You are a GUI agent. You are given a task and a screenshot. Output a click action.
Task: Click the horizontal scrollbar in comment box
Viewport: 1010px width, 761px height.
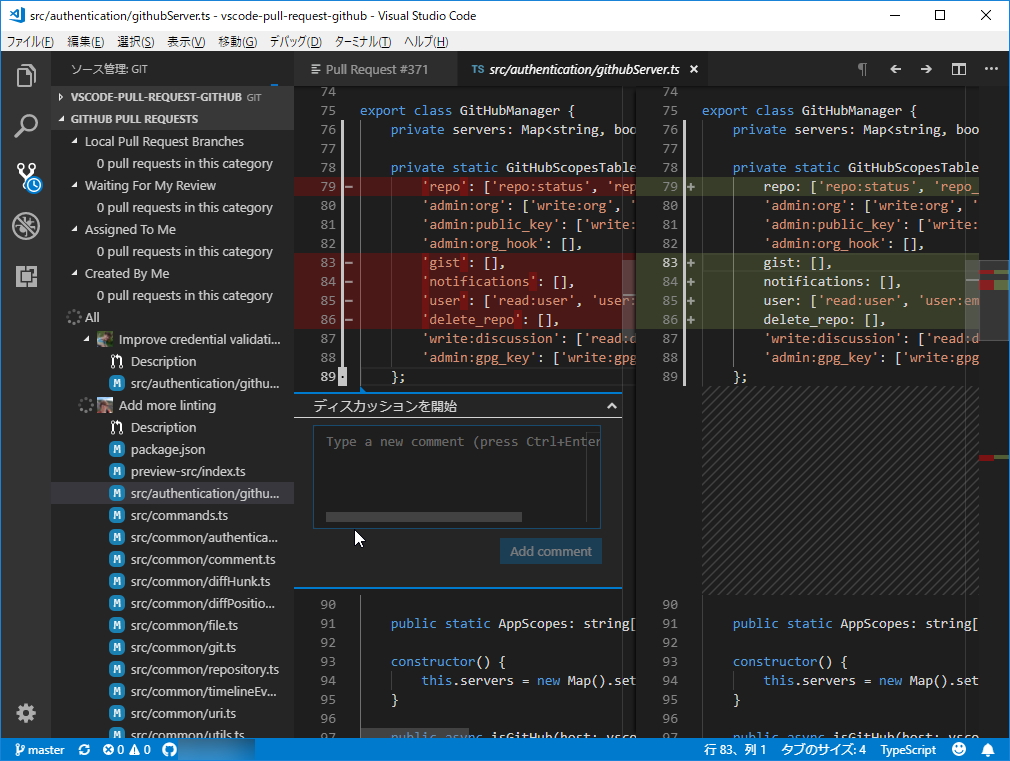pyautogui.click(x=424, y=517)
